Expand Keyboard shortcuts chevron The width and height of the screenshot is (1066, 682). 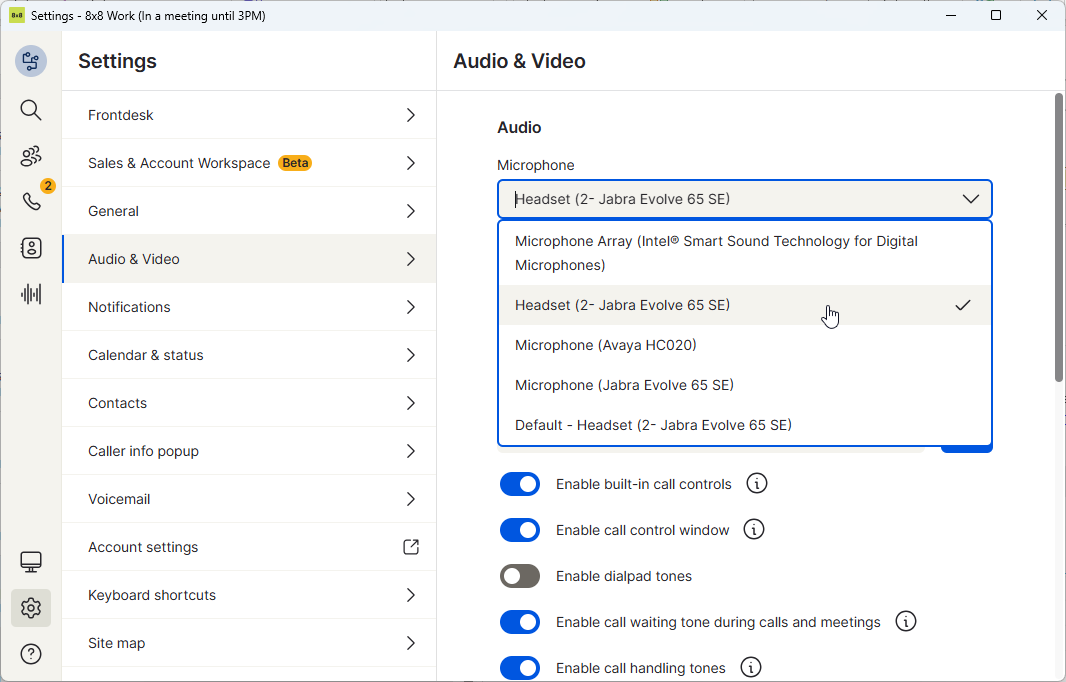click(x=411, y=595)
